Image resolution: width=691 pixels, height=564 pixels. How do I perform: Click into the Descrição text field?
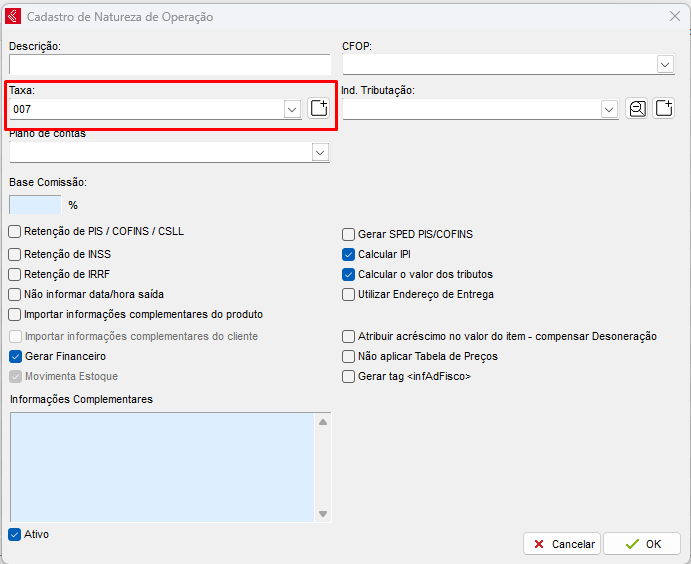[169, 65]
